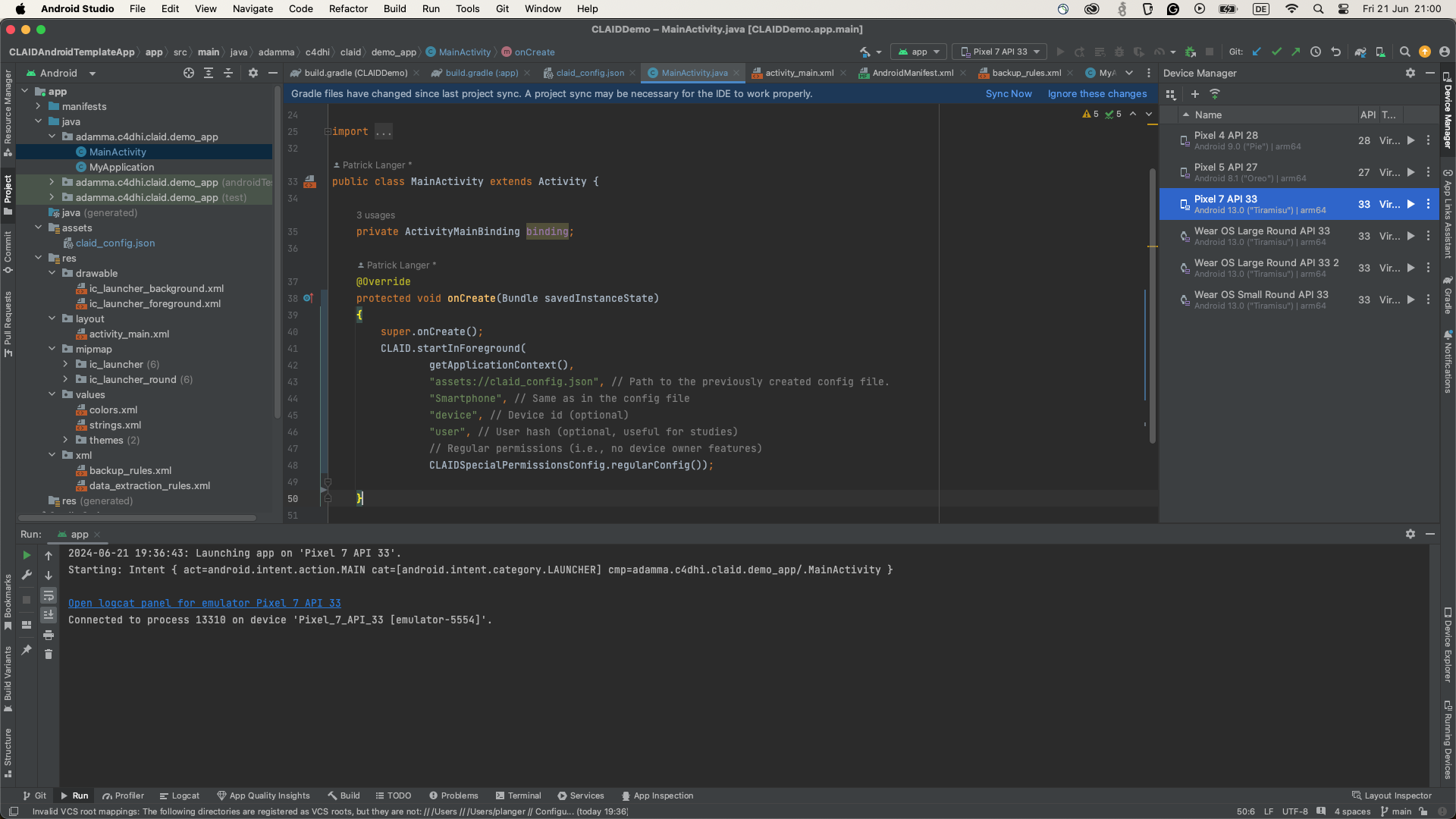Toggle the Build Variants side tab
Viewport: 1456px width, 819px height.
[x=8, y=679]
